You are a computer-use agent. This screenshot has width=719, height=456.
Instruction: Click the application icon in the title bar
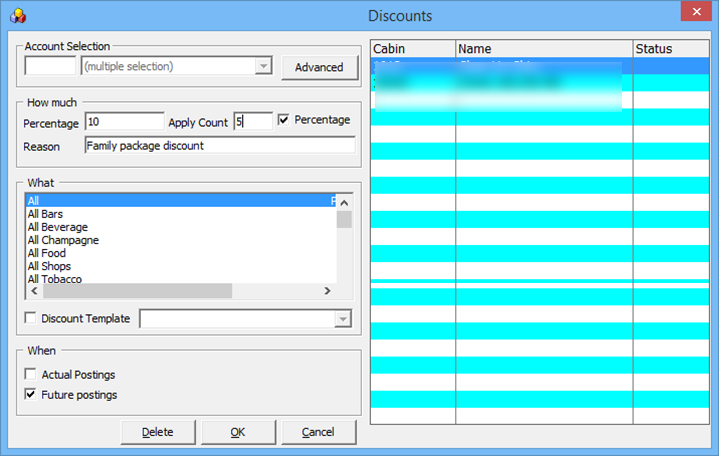pos(18,16)
